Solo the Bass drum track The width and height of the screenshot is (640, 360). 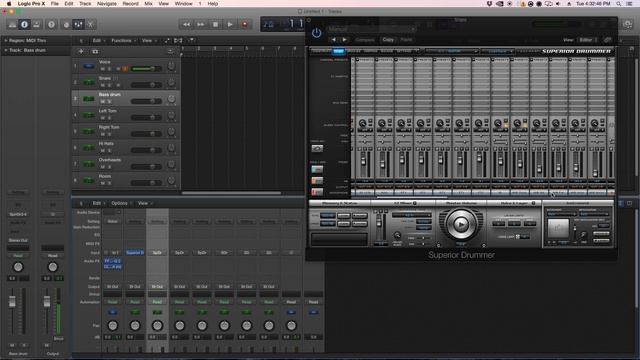(109, 102)
